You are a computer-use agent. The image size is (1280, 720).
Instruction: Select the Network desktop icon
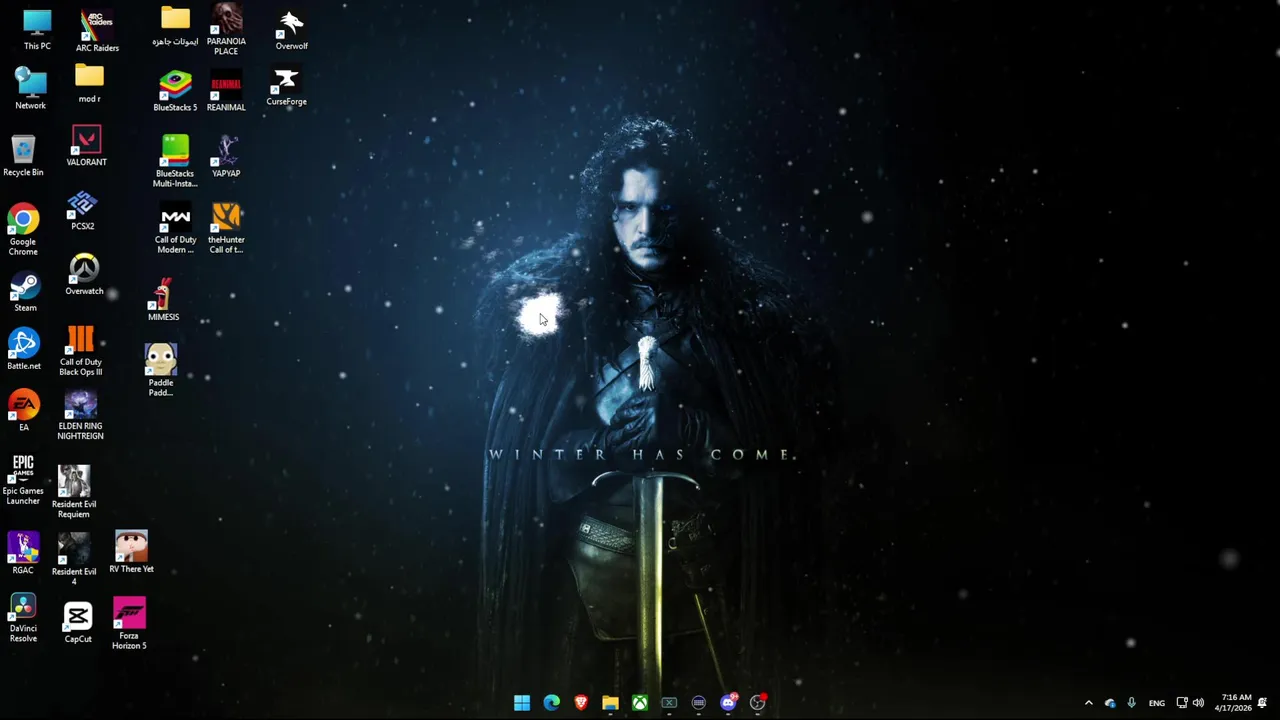[x=30, y=88]
